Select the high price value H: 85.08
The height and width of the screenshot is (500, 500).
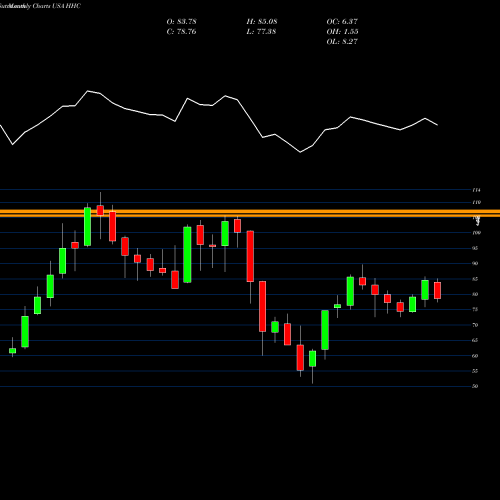[262, 22]
